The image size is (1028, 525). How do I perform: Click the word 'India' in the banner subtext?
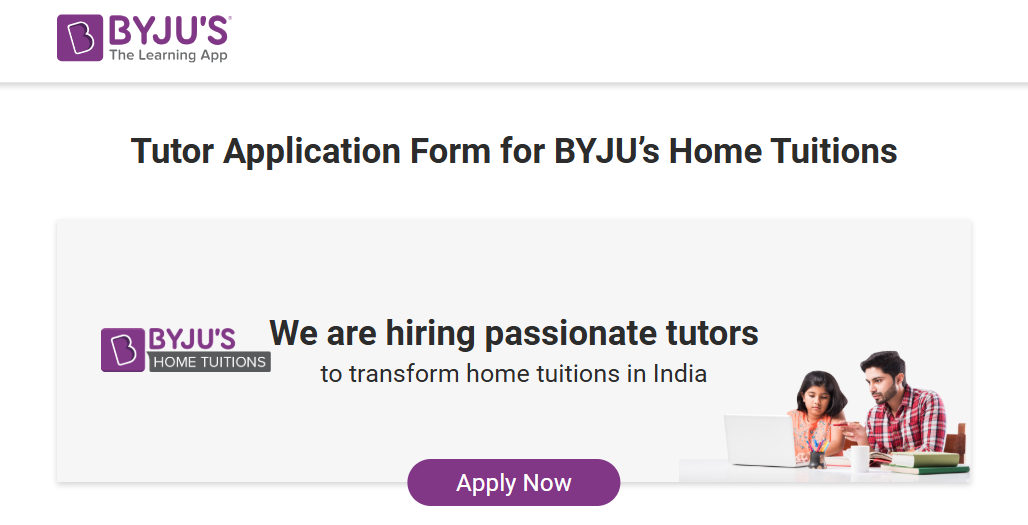pos(680,374)
